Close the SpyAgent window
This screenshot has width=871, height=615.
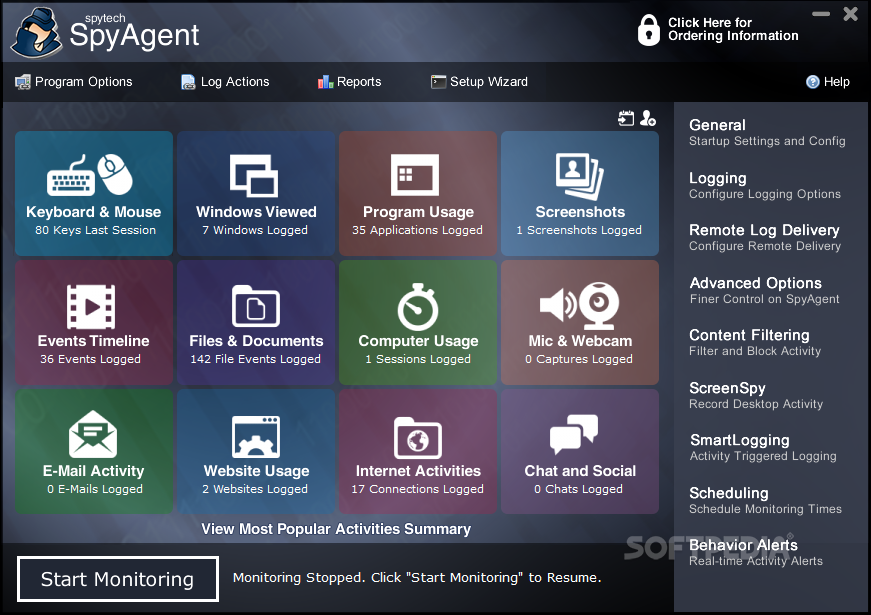[x=850, y=14]
